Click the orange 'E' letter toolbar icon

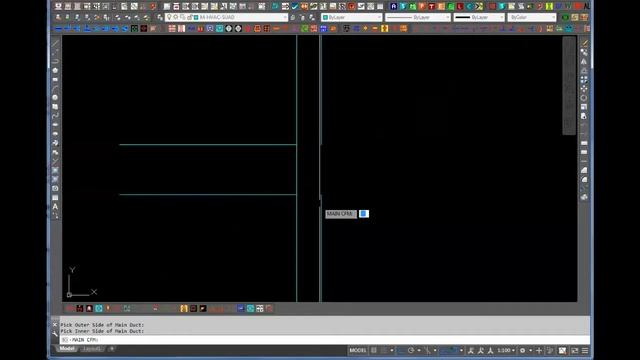tap(441, 6)
